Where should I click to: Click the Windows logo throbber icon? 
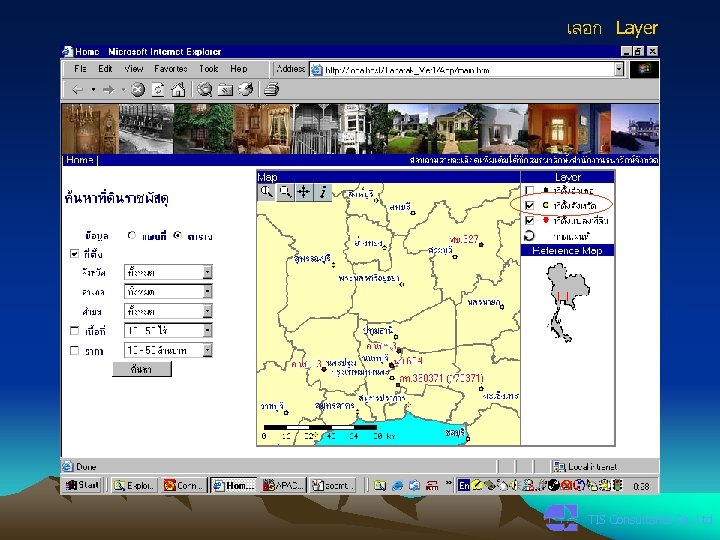[644, 69]
